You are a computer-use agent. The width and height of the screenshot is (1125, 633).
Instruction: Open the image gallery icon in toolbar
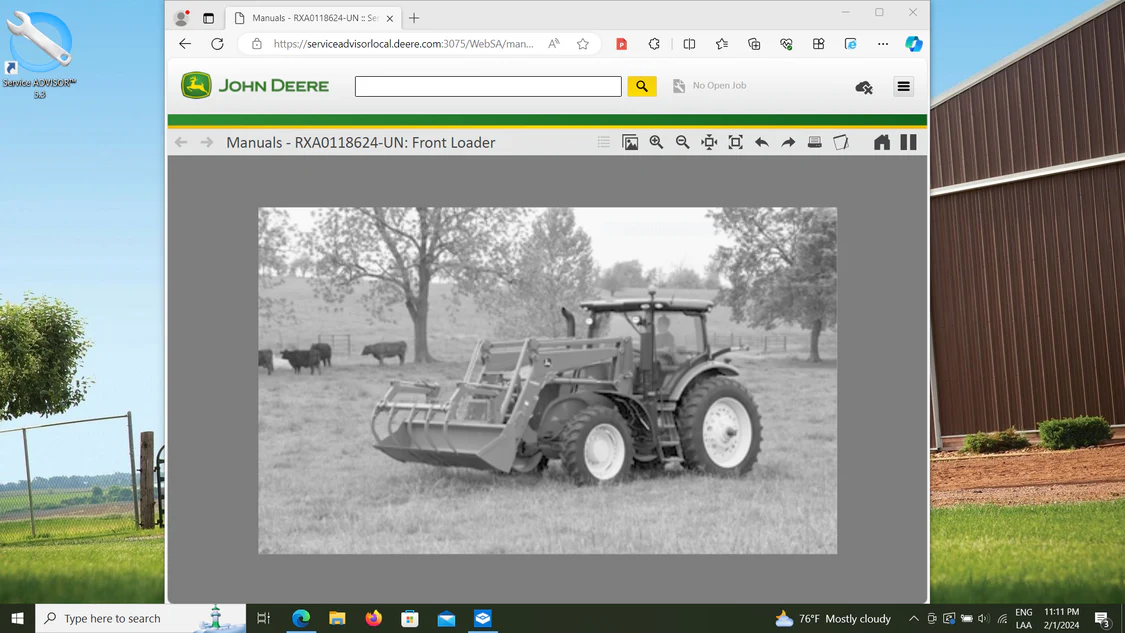pos(630,142)
